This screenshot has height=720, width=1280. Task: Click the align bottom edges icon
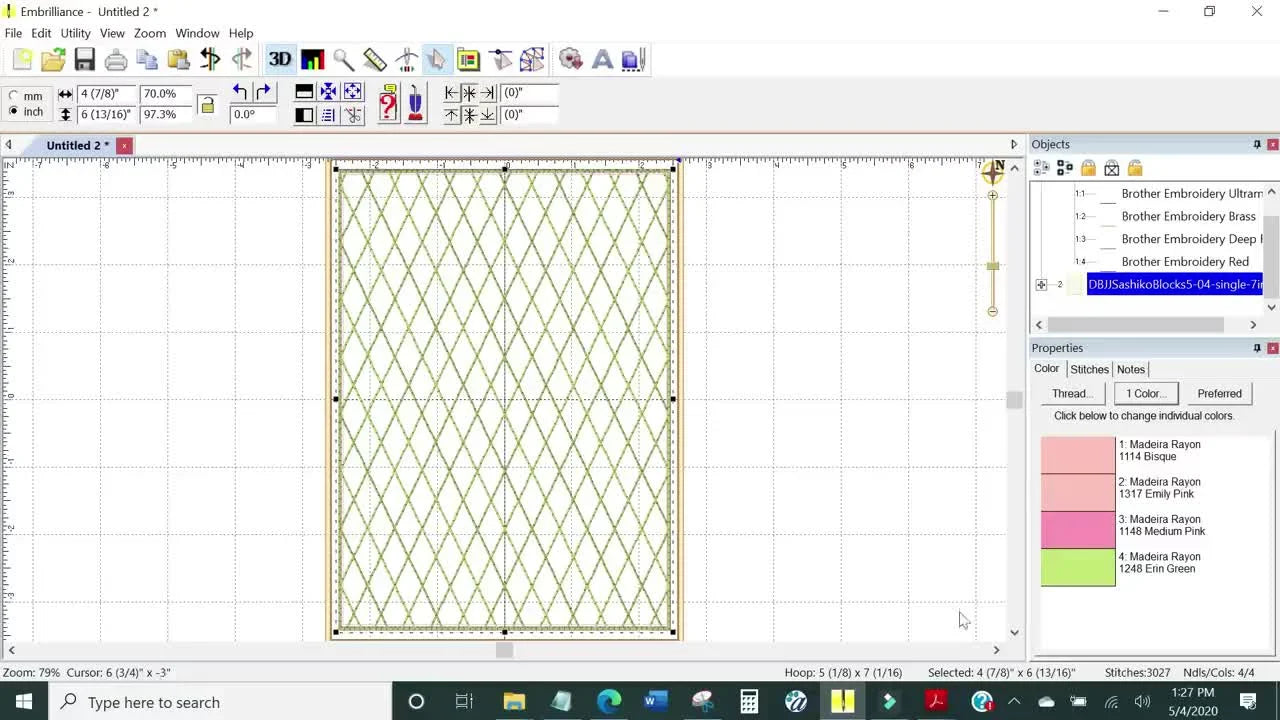pos(487,115)
